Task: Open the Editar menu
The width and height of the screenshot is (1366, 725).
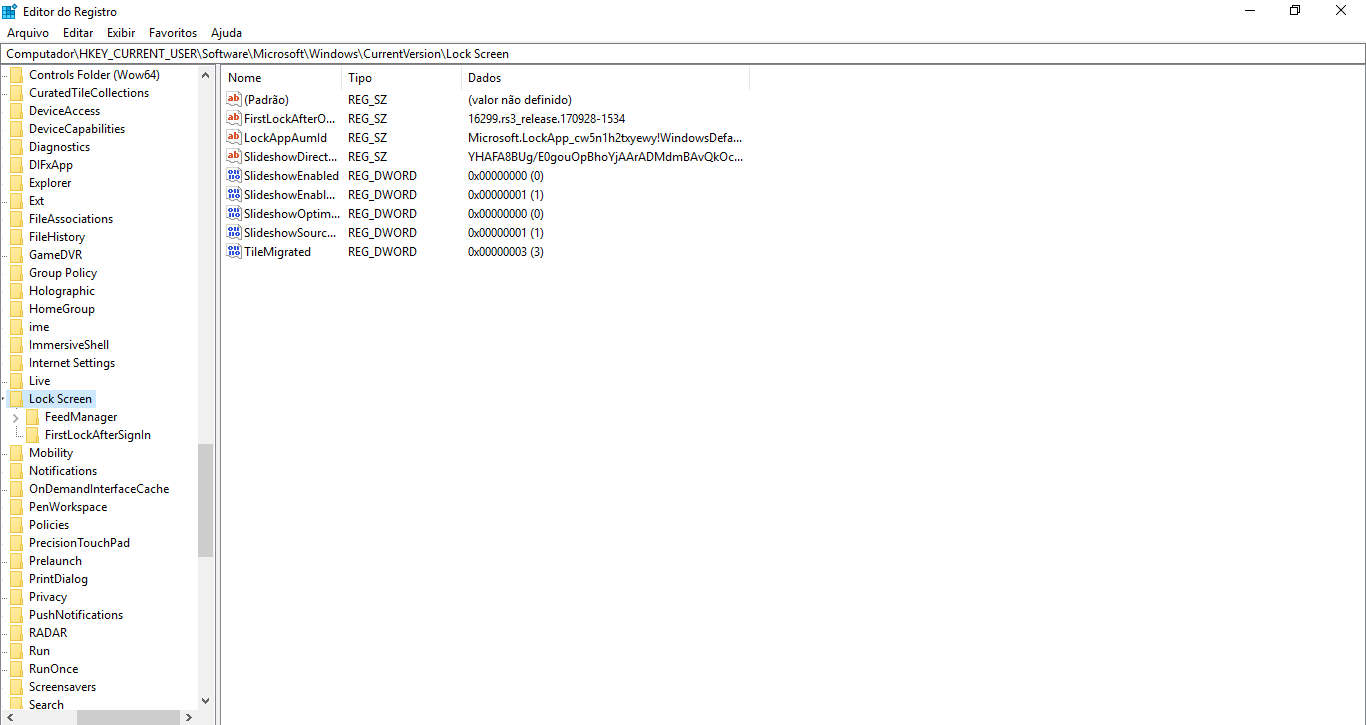Action: click(x=78, y=33)
